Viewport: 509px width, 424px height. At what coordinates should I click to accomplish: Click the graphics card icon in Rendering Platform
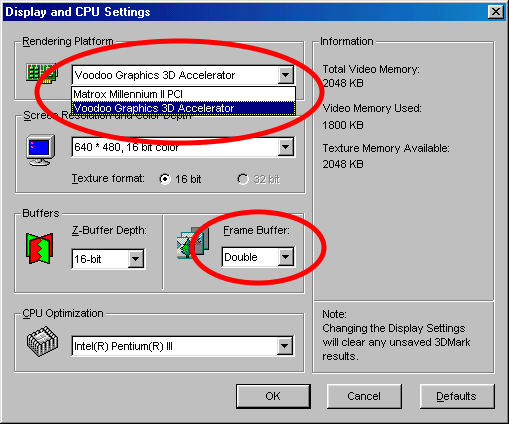(x=41, y=73)
